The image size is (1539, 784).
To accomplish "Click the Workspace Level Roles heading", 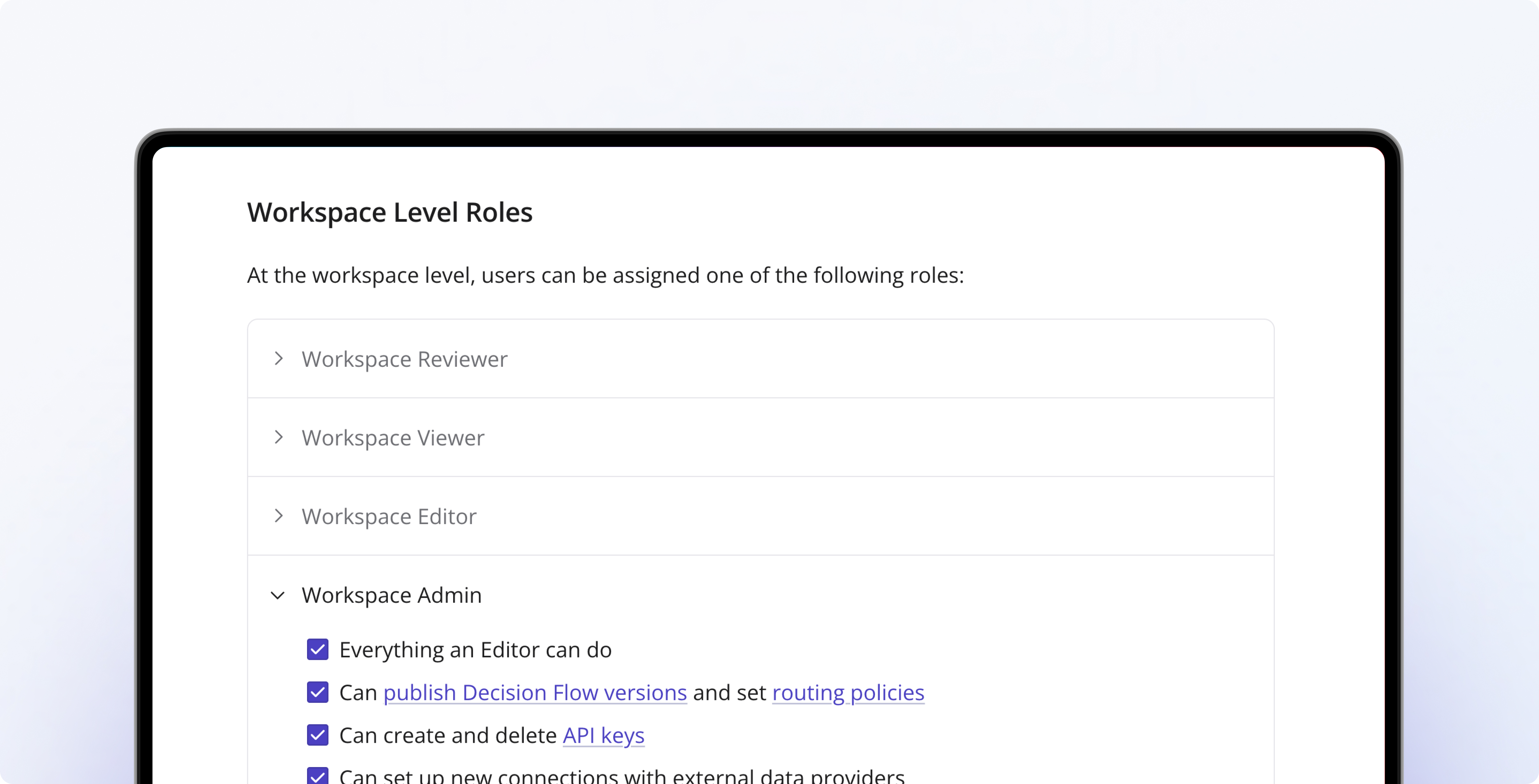I will (x=390, y=213).
